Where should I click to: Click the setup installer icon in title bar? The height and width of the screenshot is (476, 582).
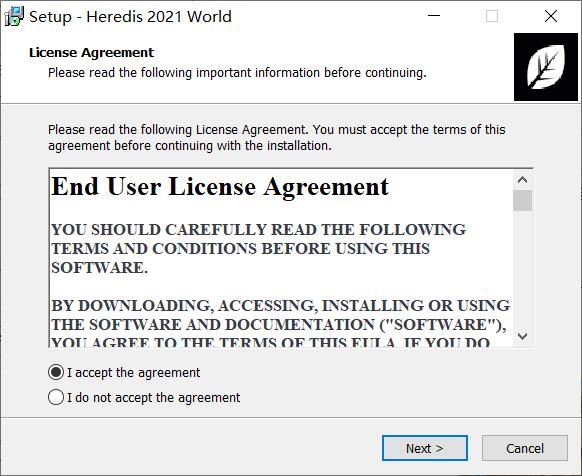pos(14,16)
